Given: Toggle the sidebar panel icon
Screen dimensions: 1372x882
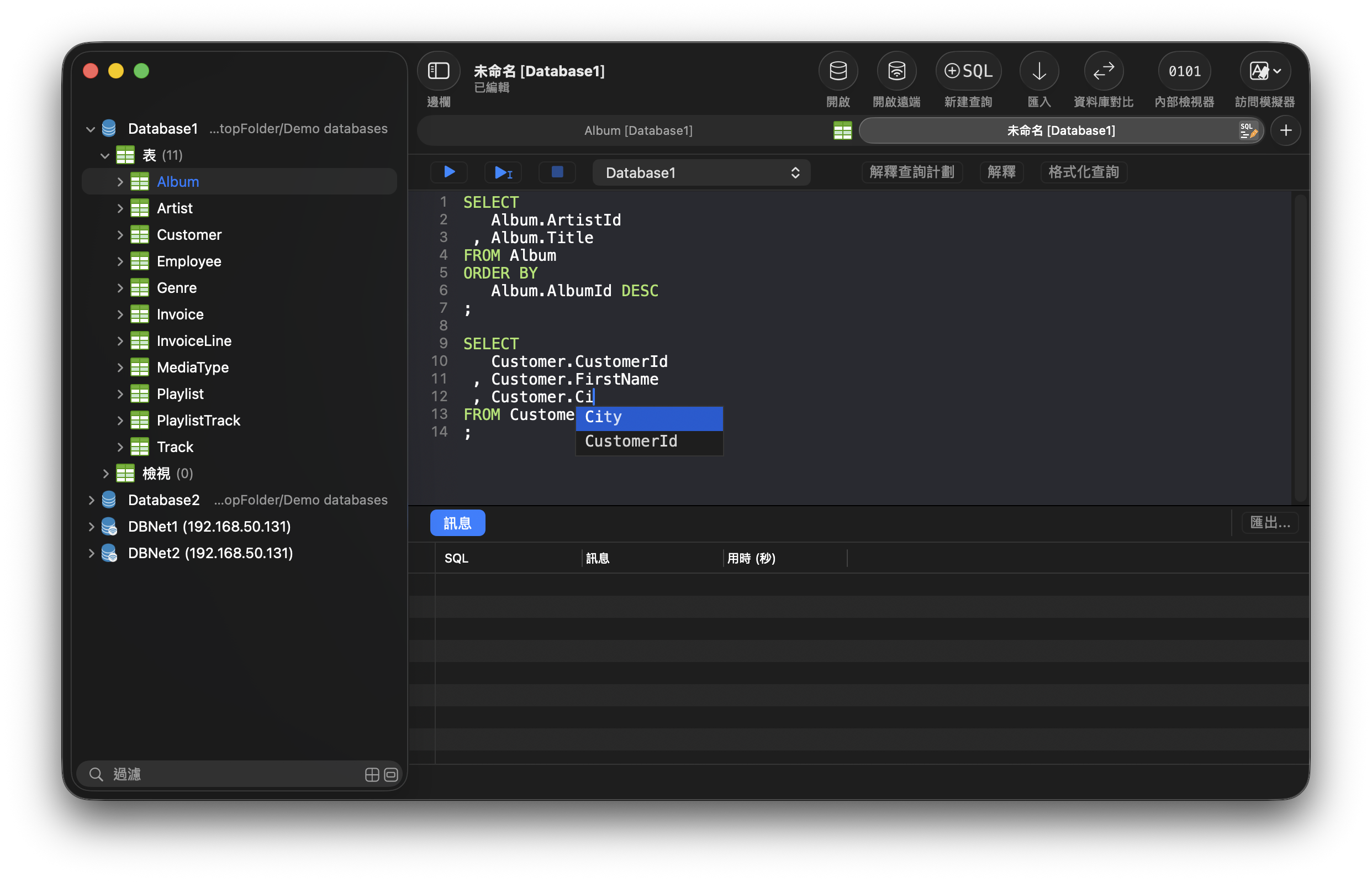Looking at the screenshot, I should coord(439,71).
